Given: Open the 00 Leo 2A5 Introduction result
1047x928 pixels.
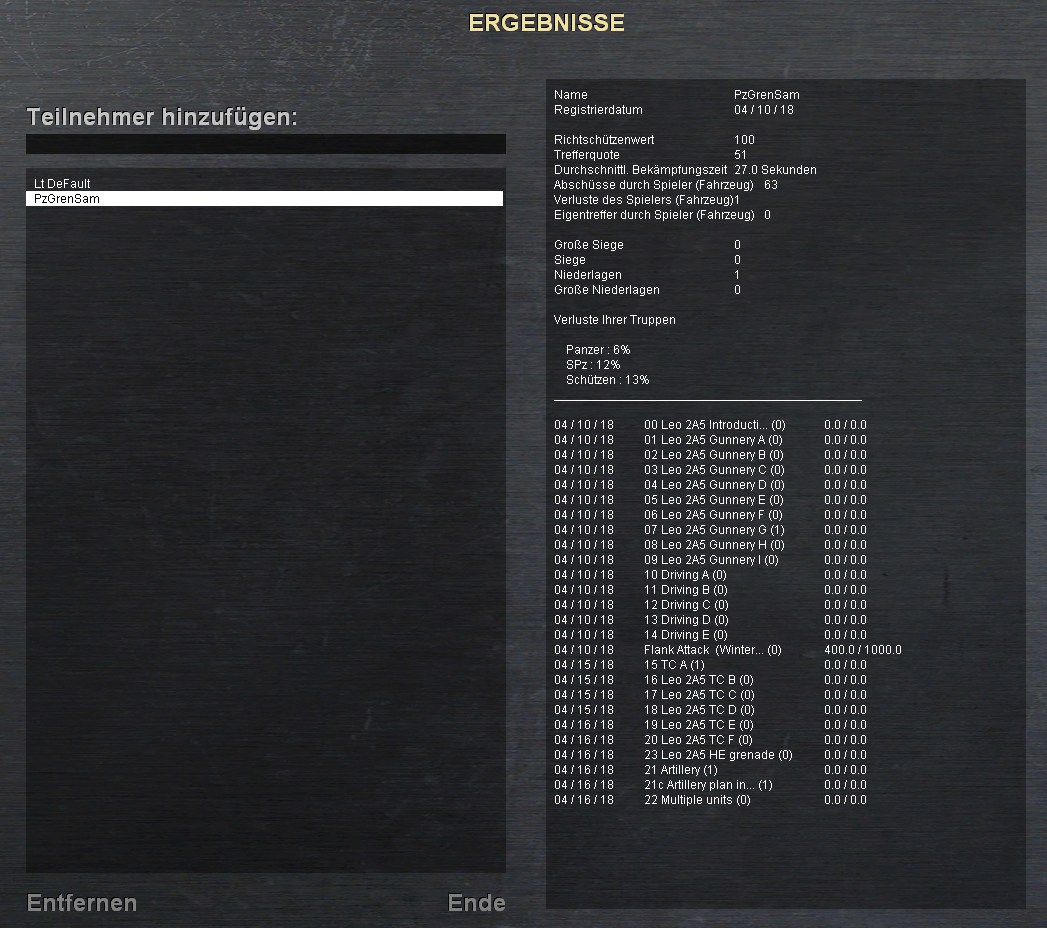Looking at the screenshot, I should 714,425.
